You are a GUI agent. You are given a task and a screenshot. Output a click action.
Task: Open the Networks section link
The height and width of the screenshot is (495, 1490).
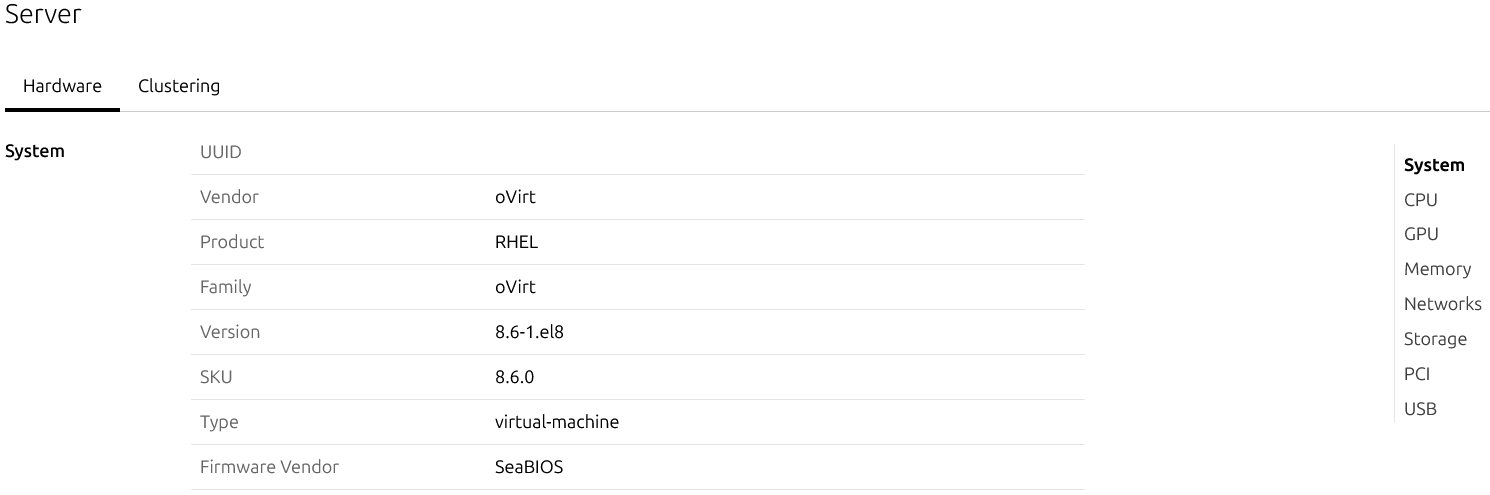coord(1442,304)
